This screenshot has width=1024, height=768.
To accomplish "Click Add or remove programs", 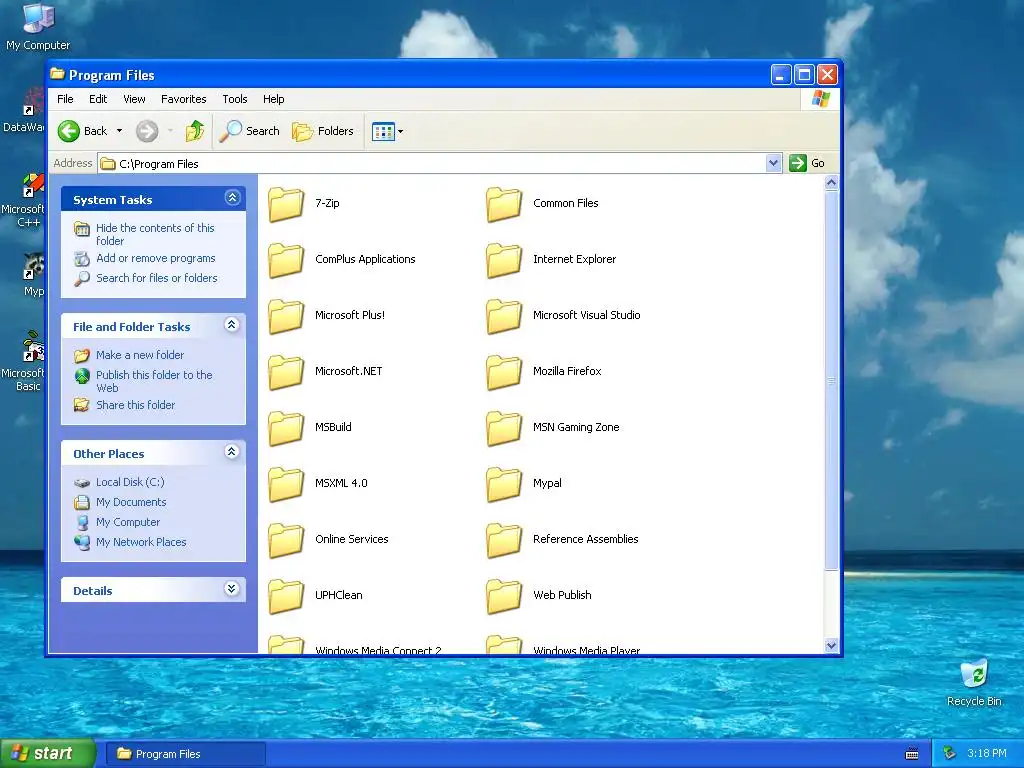I will coord(155,259).
